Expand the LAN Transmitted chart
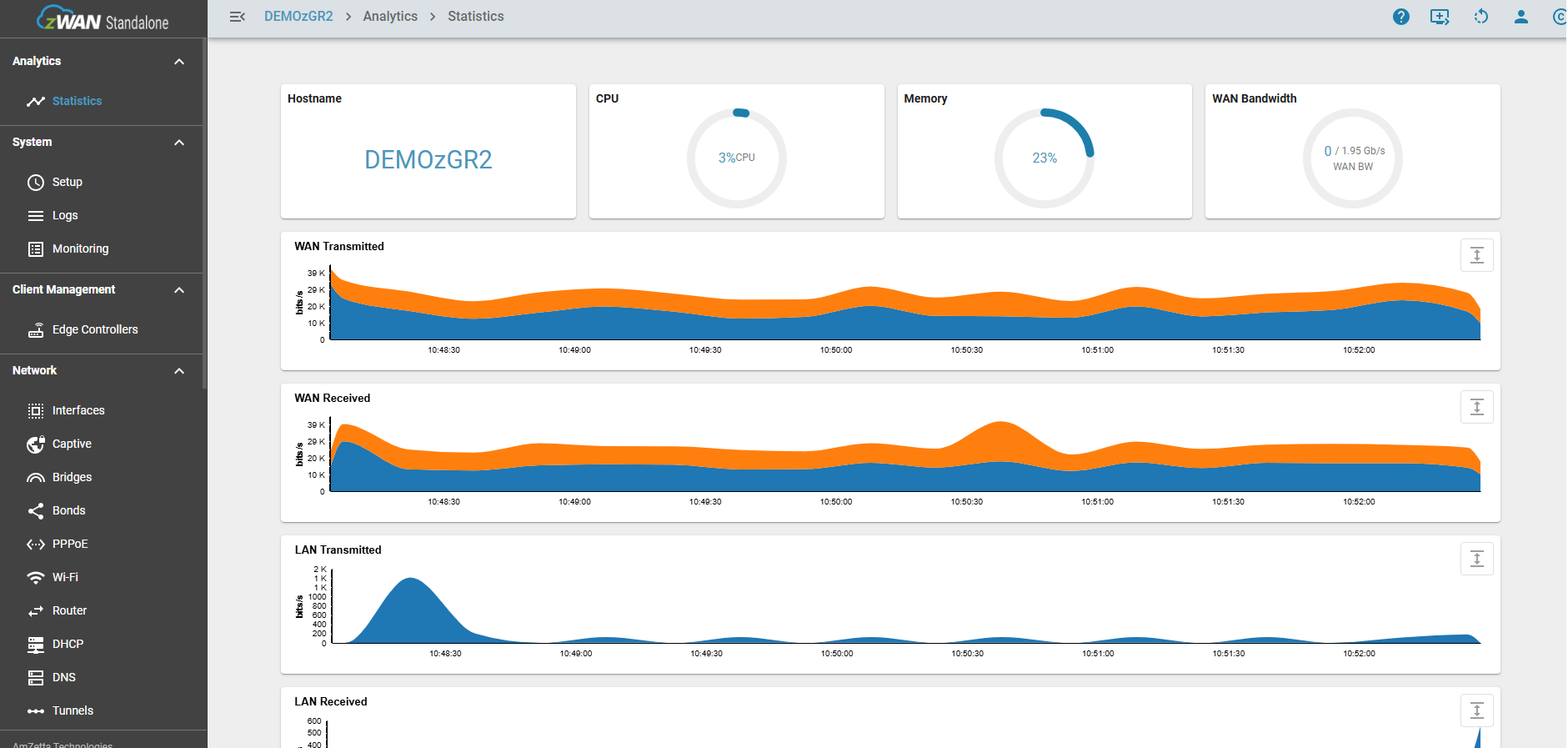 (x=1476, y=559)
